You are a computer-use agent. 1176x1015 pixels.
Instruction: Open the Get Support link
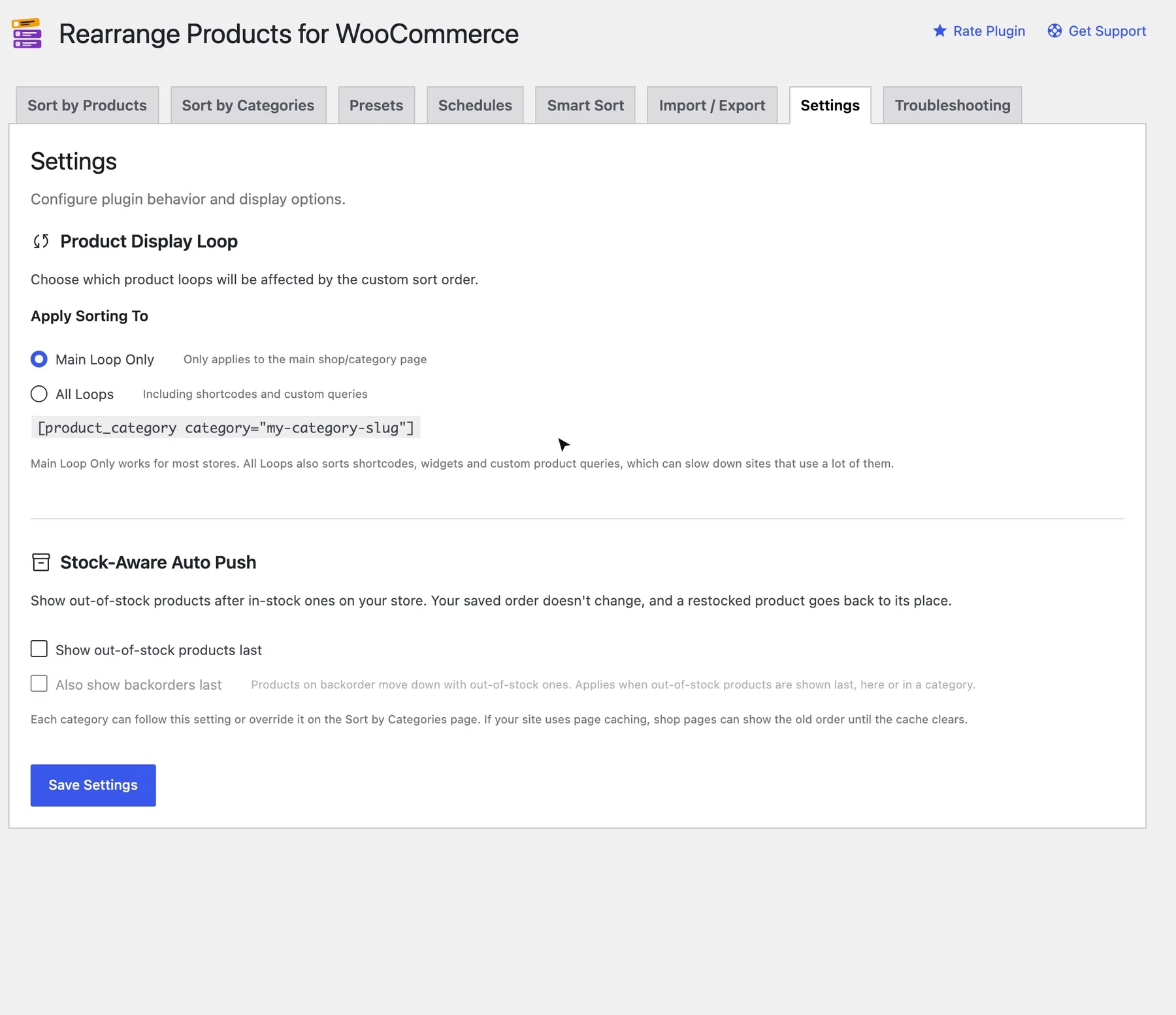click(1097, 31)
